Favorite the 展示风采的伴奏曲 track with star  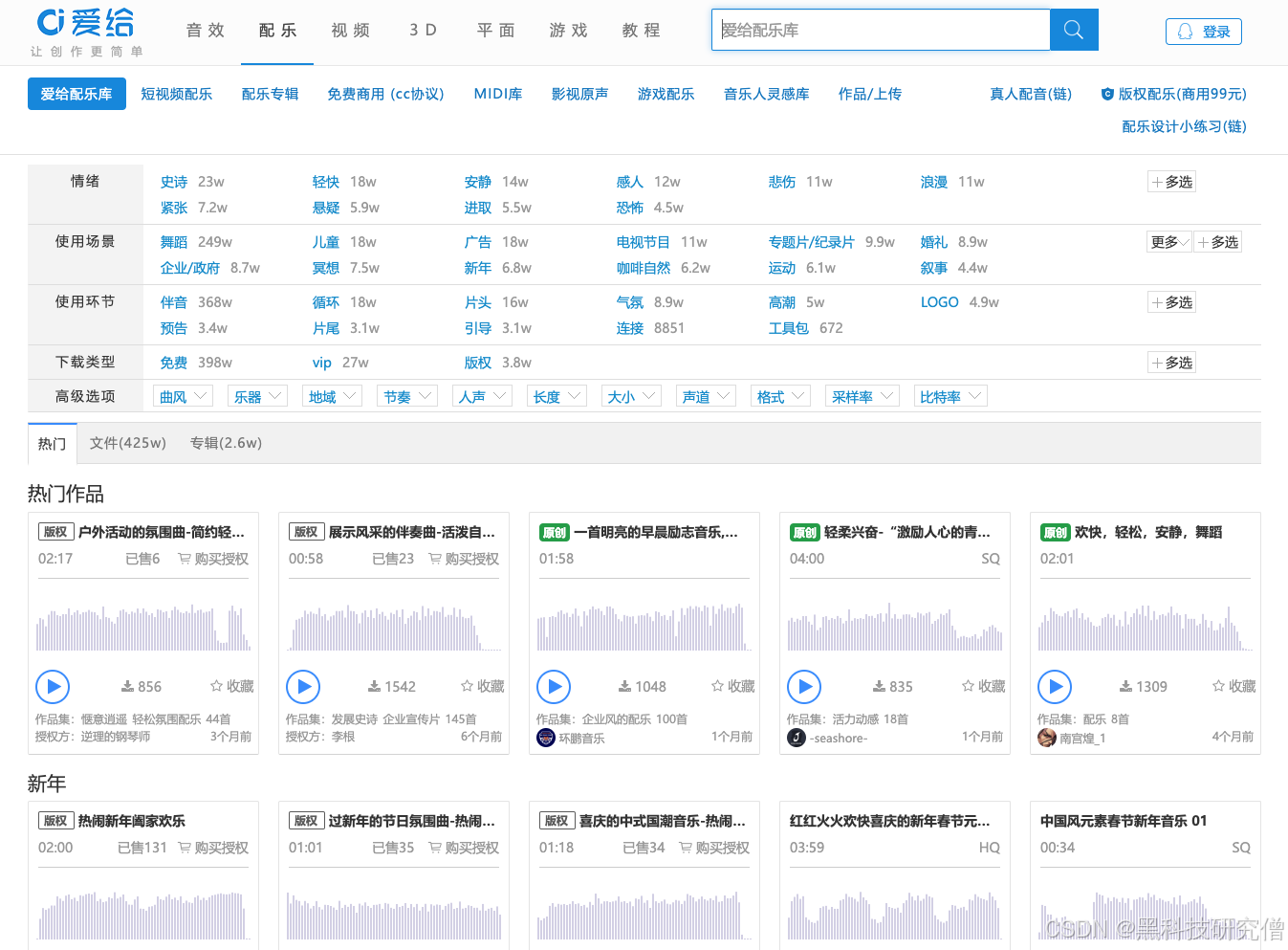tap(483, 686)
